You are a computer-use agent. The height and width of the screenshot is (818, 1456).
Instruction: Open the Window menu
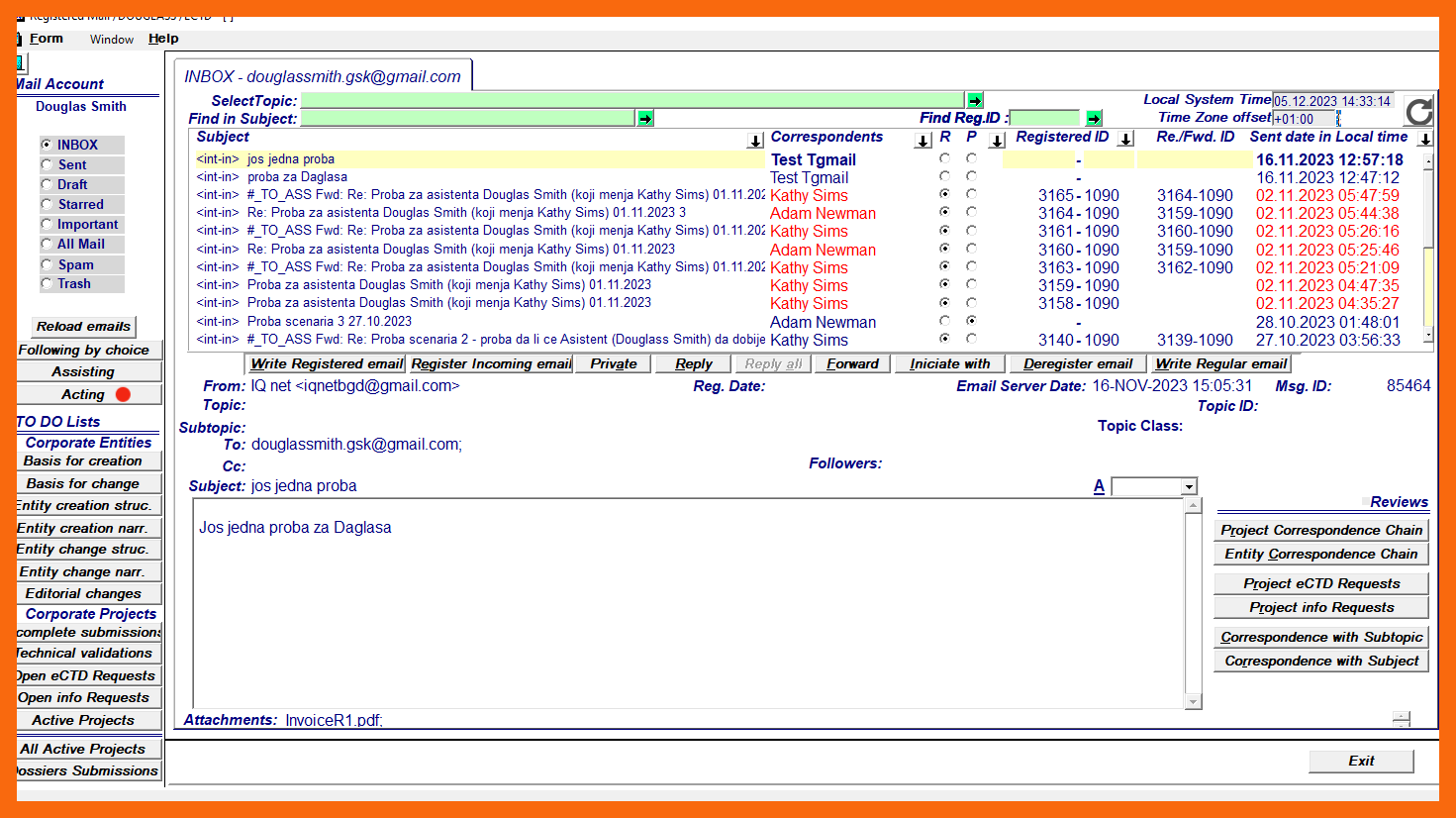(x=112, y=40)
